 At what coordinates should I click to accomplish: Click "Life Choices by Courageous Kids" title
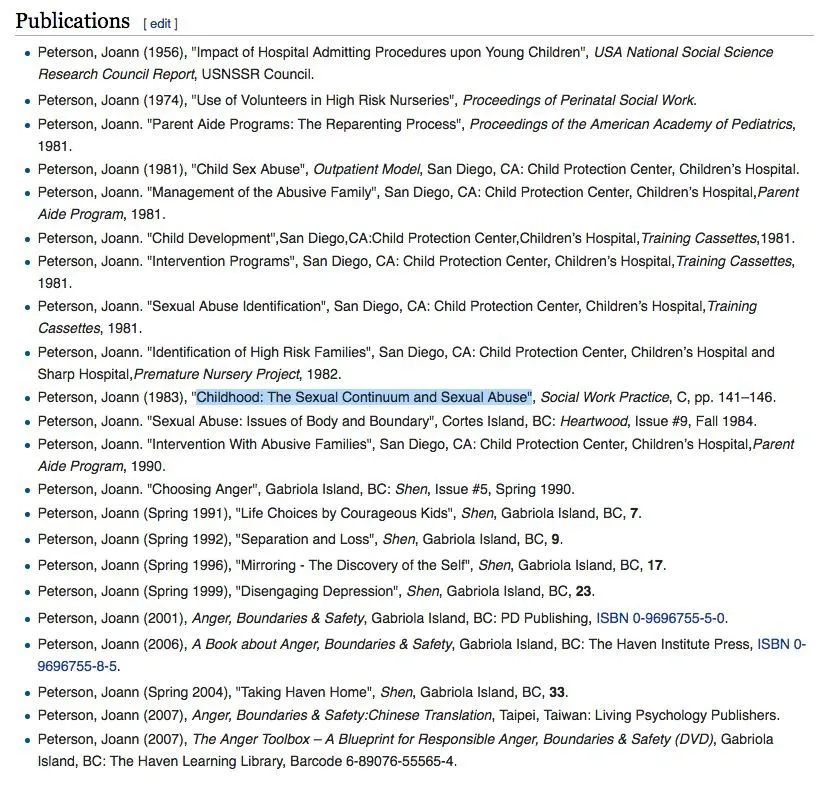click(345, 513)
